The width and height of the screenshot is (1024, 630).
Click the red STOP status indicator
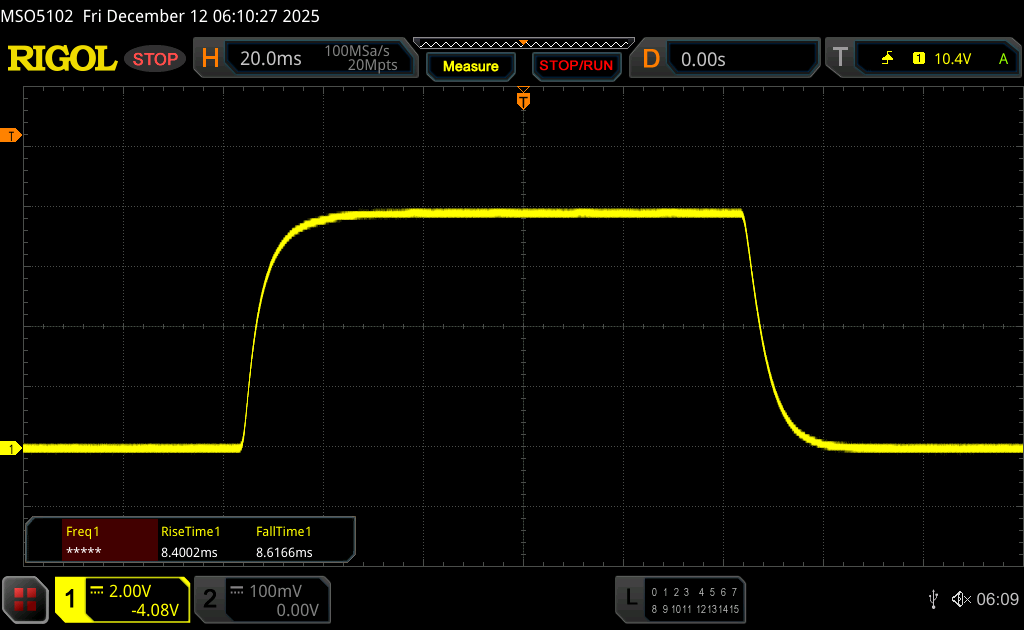(x=156, y=59)
